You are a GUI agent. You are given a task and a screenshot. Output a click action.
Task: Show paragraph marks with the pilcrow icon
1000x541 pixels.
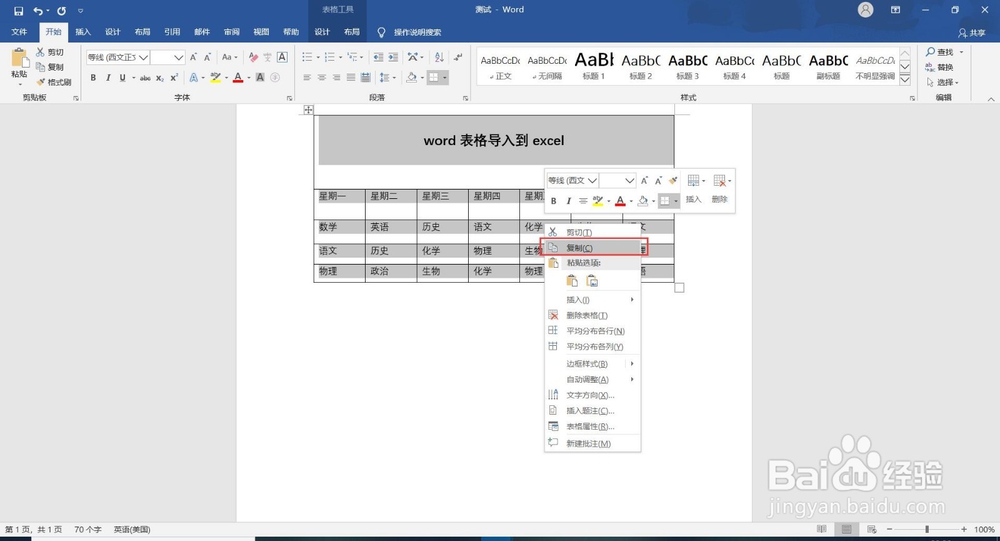coord(458,57)
